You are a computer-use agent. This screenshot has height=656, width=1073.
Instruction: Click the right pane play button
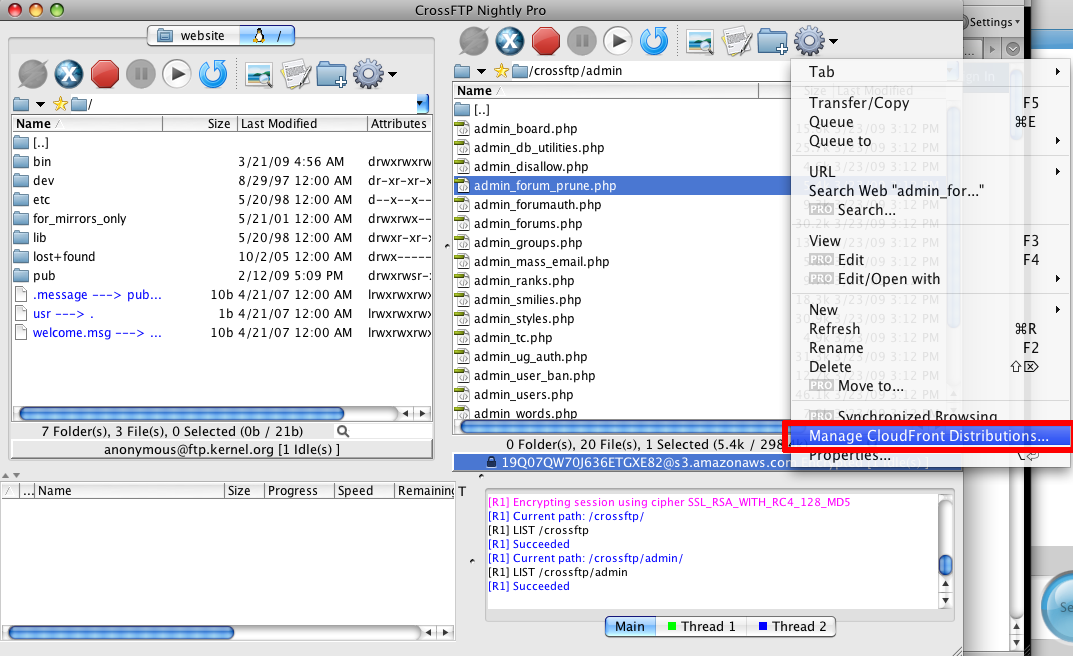tap(618, 41)
